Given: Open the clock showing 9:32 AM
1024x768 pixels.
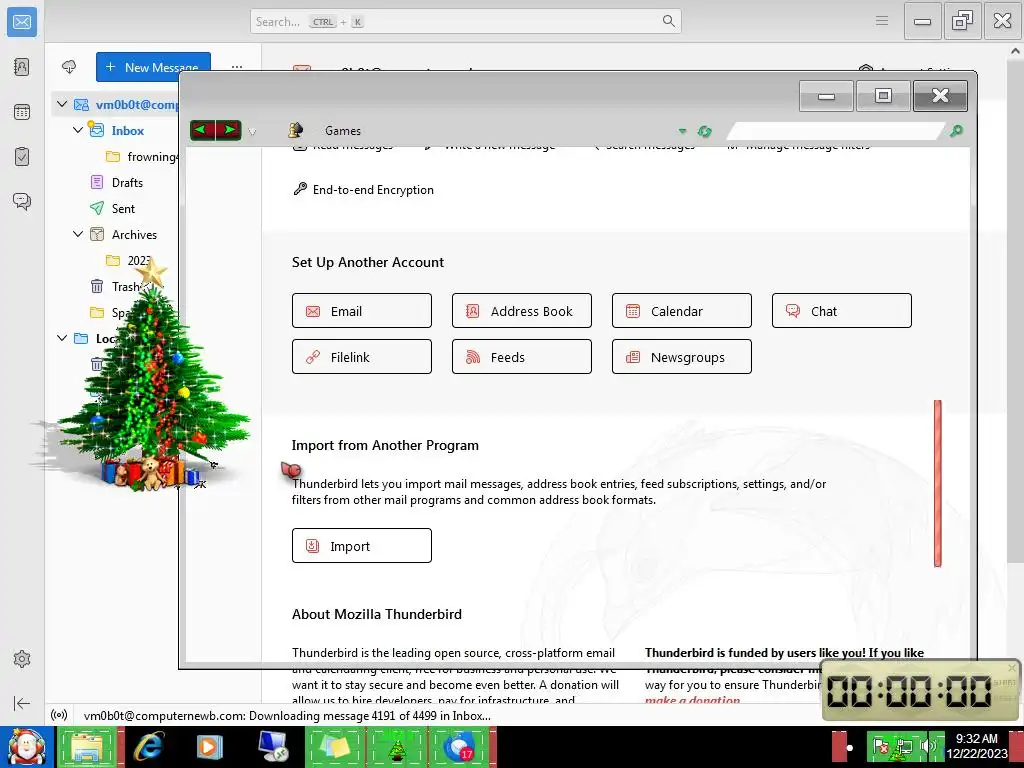Looking at the screenshot, I should pos(976,745).
